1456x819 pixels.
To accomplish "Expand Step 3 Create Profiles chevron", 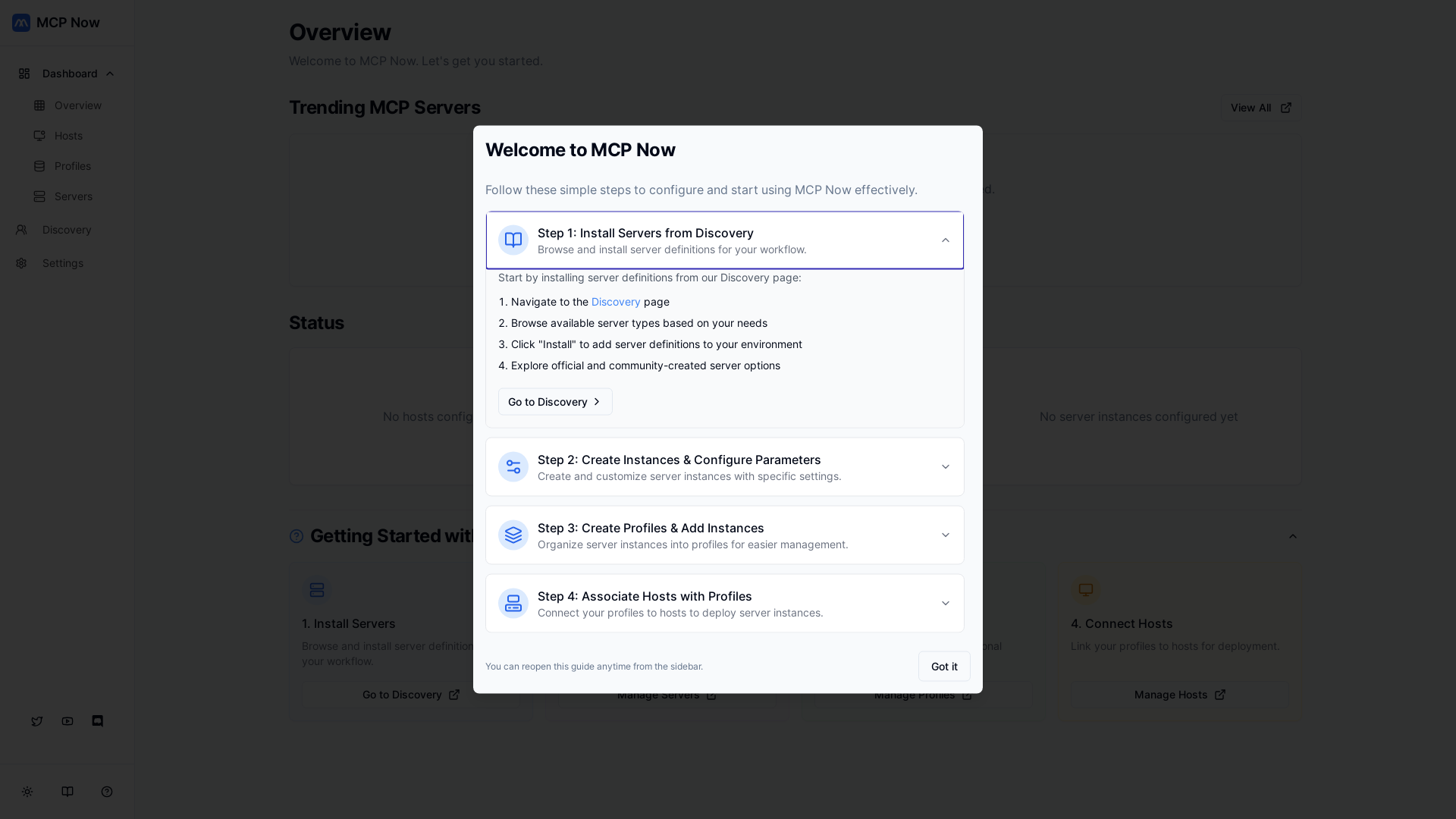I will tap(946, 535).
